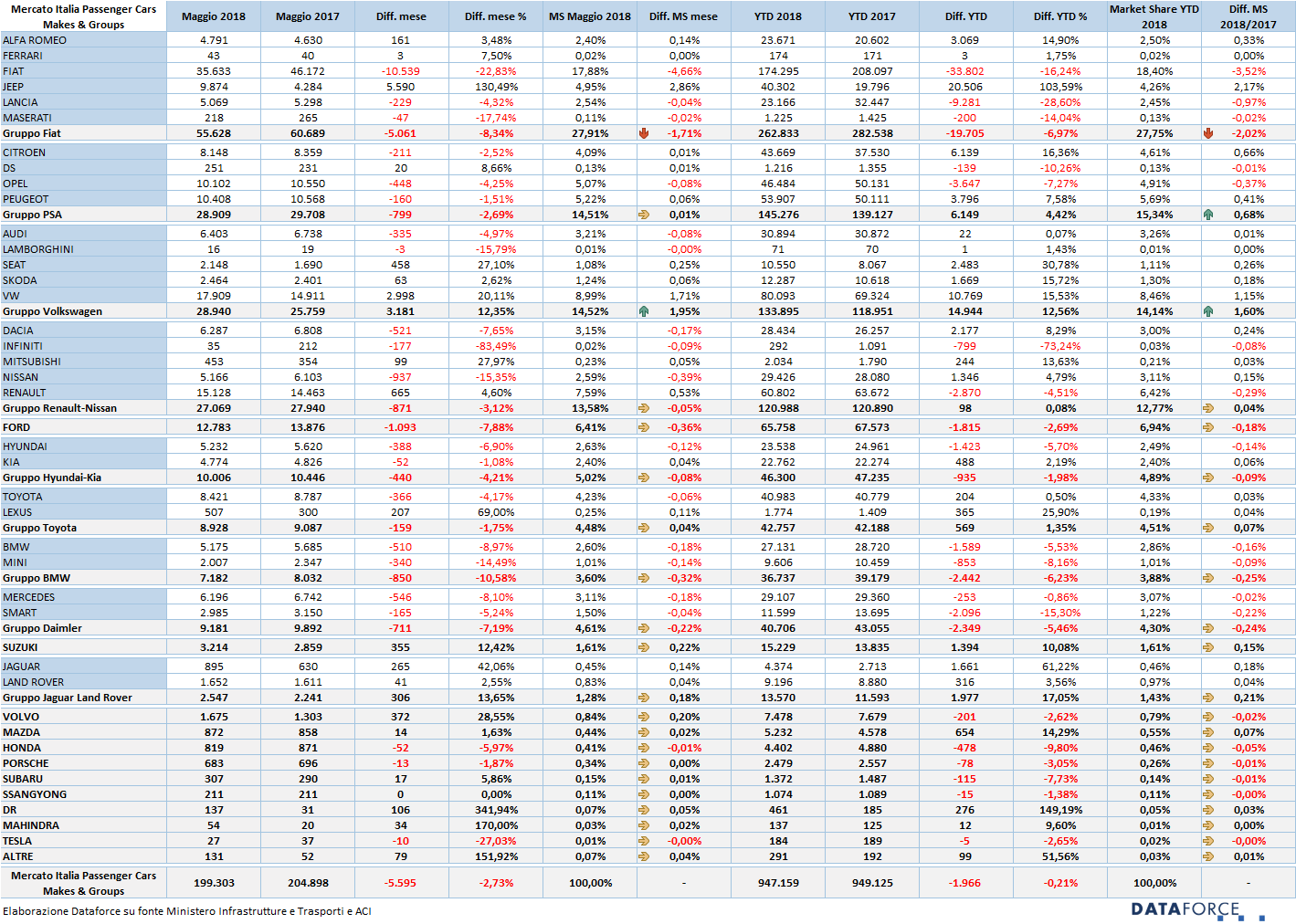Click the ALFA ROMEO row label
Image resolution: width=1296 pixels, height=924 pixels.
click(x=35, y=40)
